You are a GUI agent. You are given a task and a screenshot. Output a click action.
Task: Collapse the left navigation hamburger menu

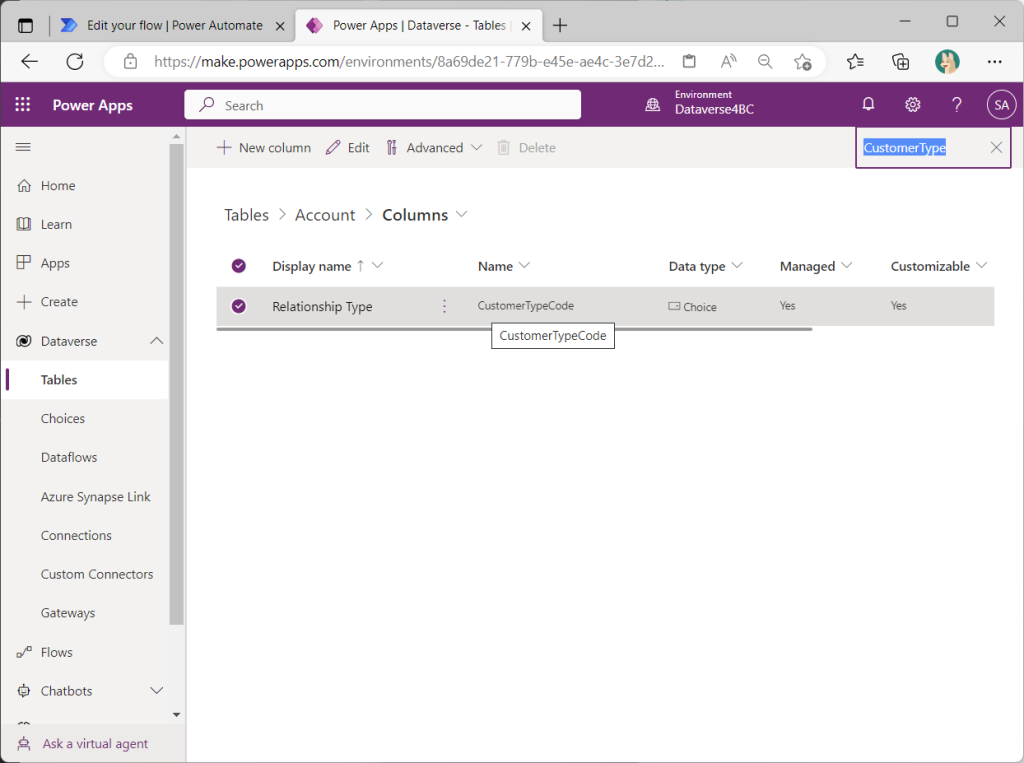click(23, 147)
